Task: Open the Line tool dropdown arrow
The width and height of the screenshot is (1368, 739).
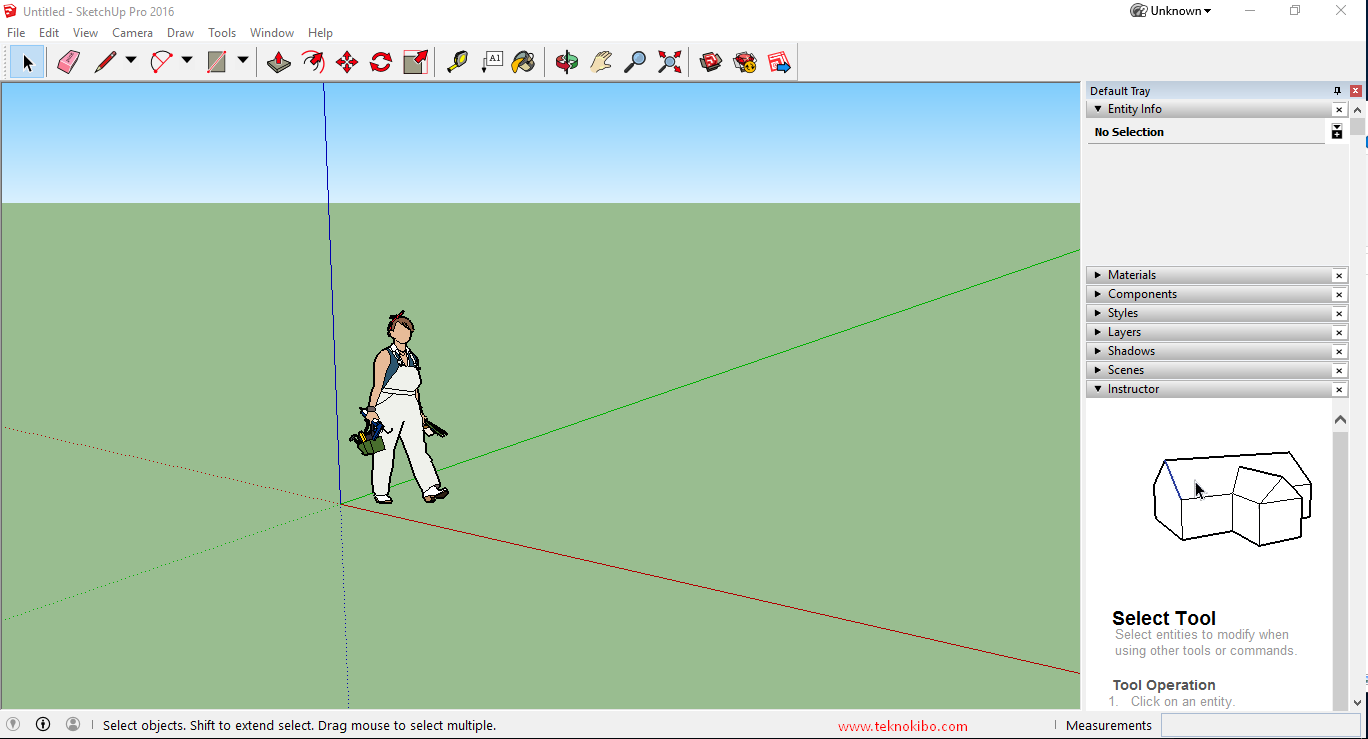Action: point(131,61)
